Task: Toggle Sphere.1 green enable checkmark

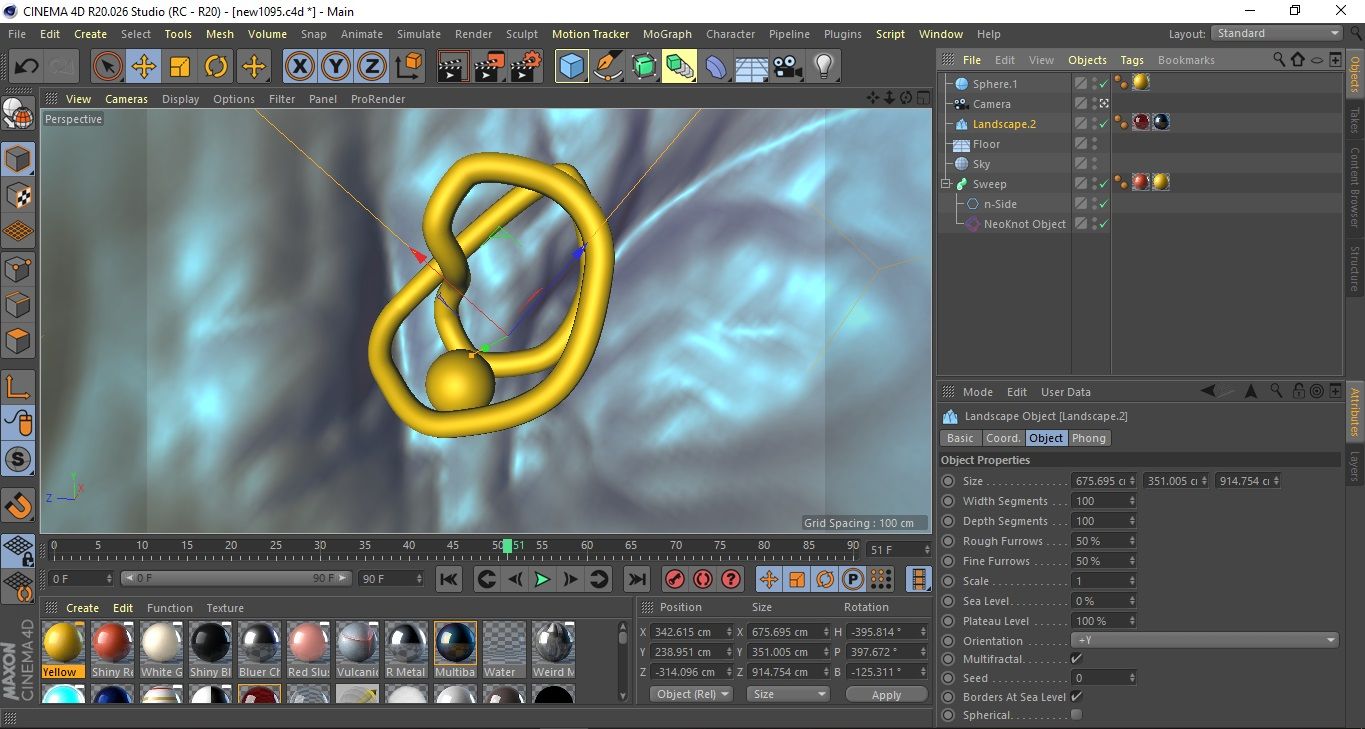Action: 1103,84
